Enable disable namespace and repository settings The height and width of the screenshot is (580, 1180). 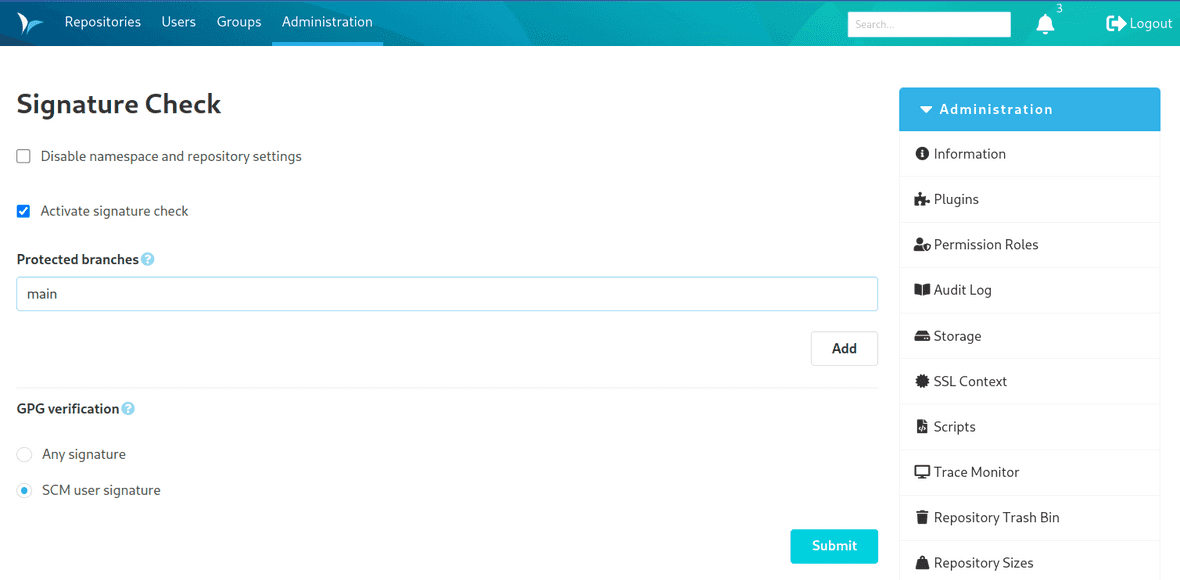coord(23,156)
